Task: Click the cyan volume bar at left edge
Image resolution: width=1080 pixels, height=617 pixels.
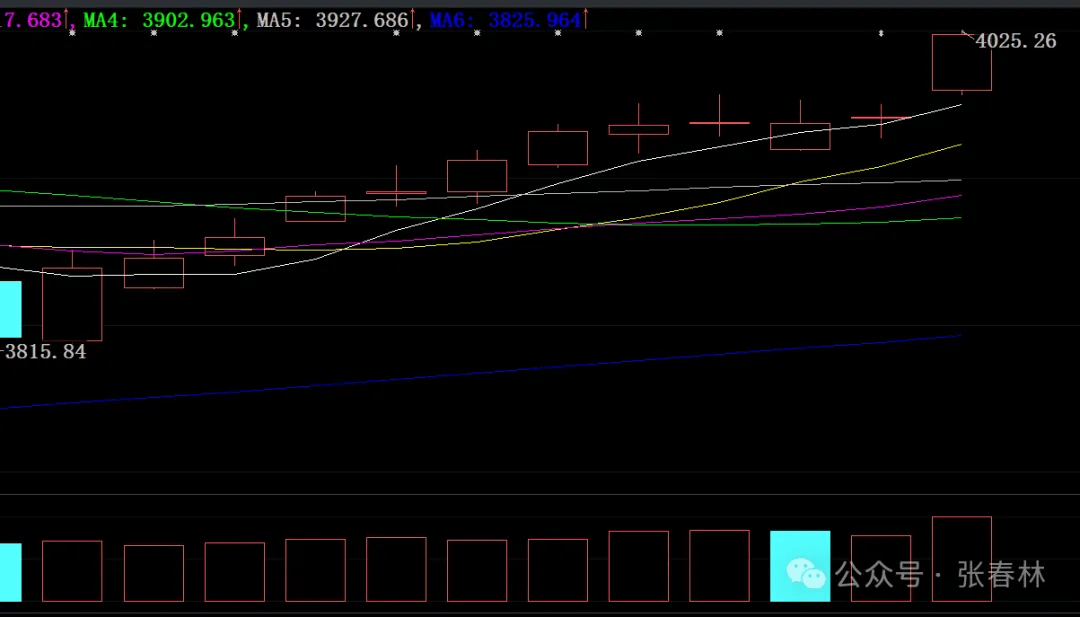Action: 10,572
